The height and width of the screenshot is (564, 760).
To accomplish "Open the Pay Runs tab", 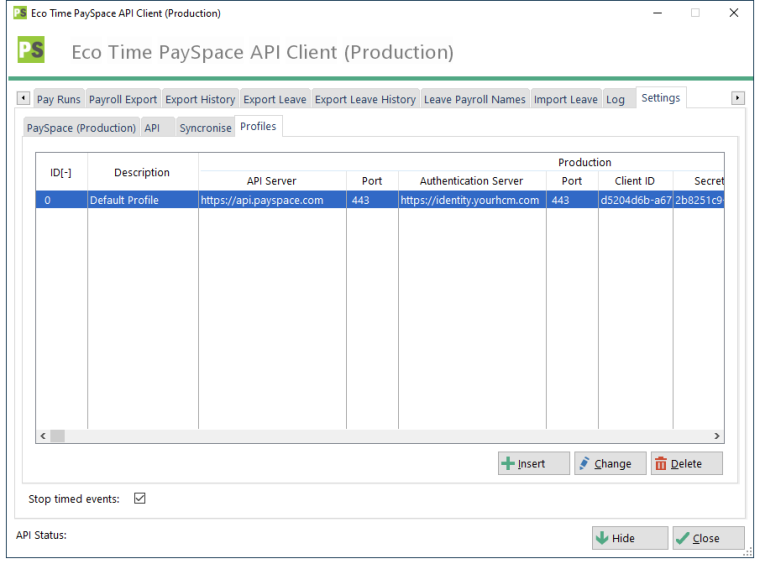I will click(x=58, y=99).
